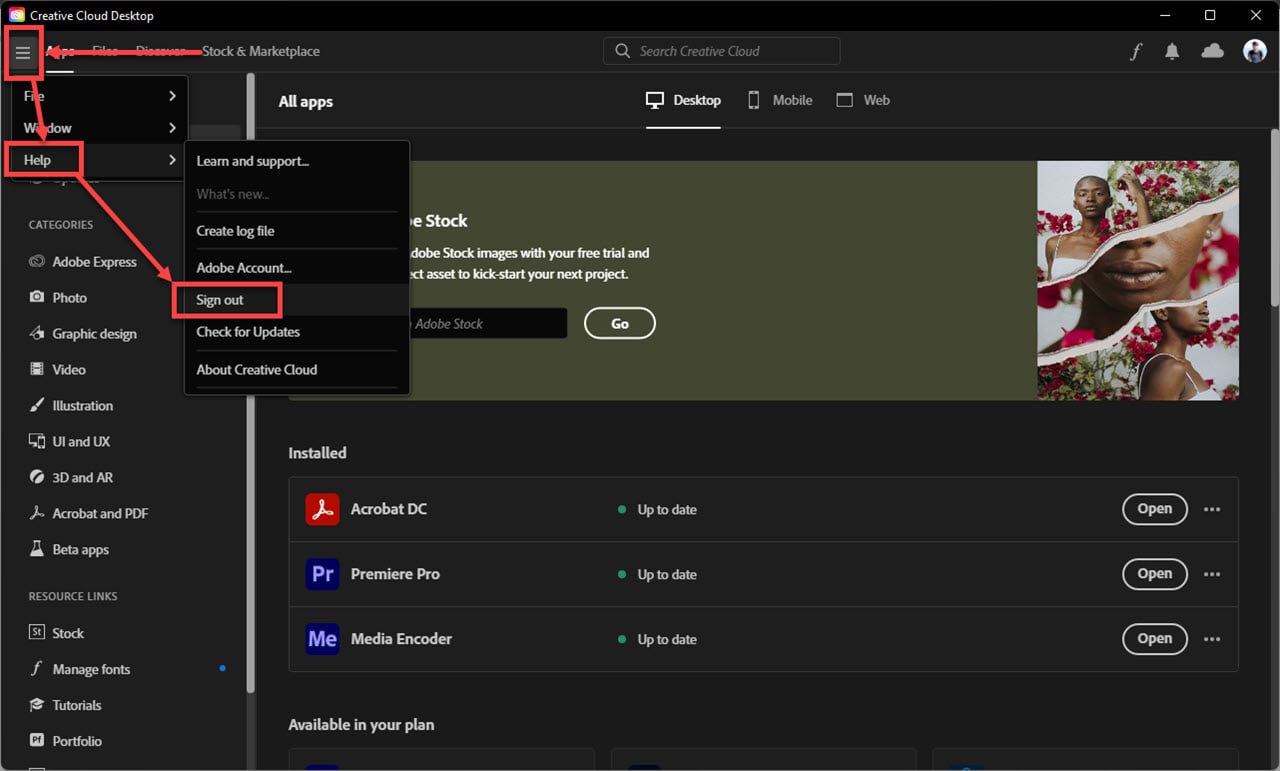Select Sign out in the Help menu

[x=297, y=300]
